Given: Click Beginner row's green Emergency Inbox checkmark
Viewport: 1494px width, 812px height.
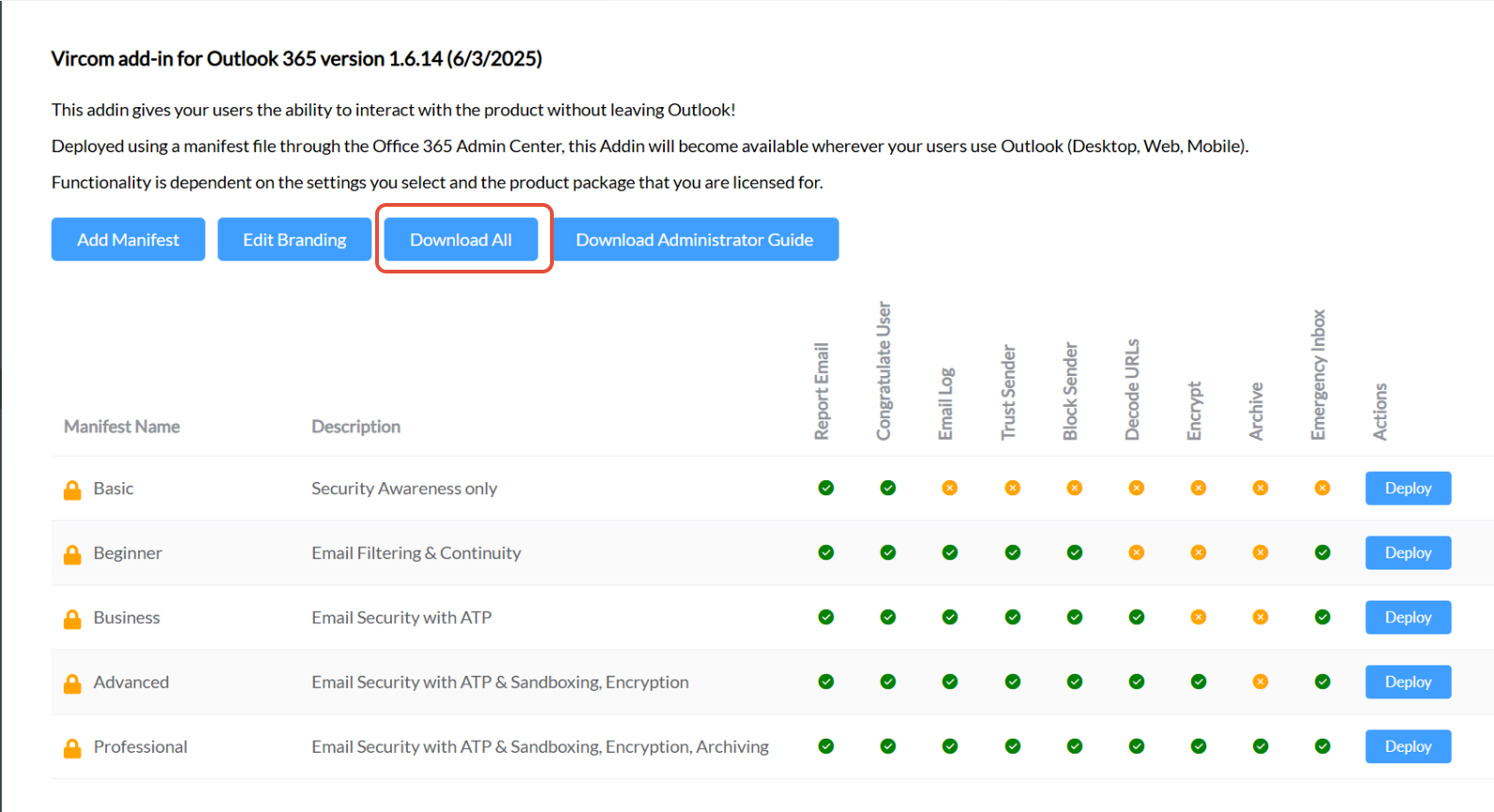Looking at the screenshot, I should click(x=1322, y=553).
